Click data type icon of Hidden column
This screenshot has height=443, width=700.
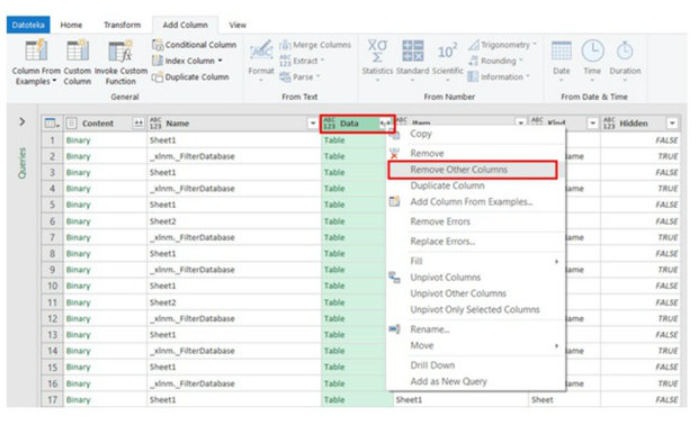click(x=609, y=123)
